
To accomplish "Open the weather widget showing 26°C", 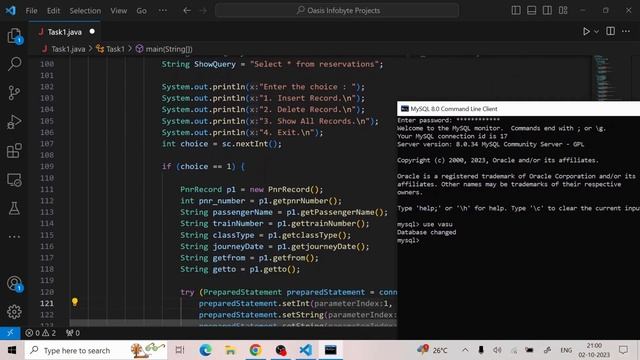I will coord(432,350).
